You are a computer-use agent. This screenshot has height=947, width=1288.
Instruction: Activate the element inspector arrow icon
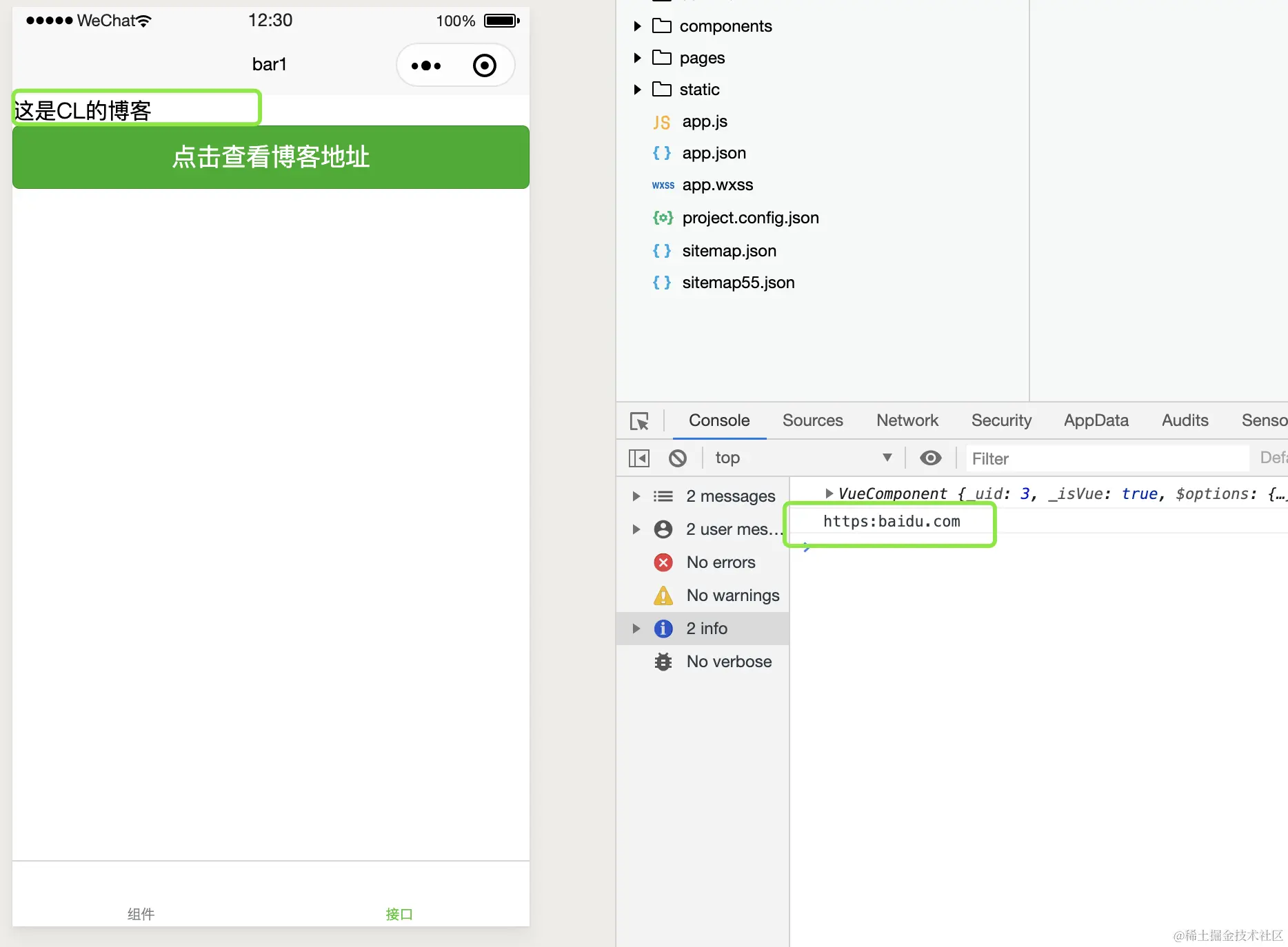639,421
